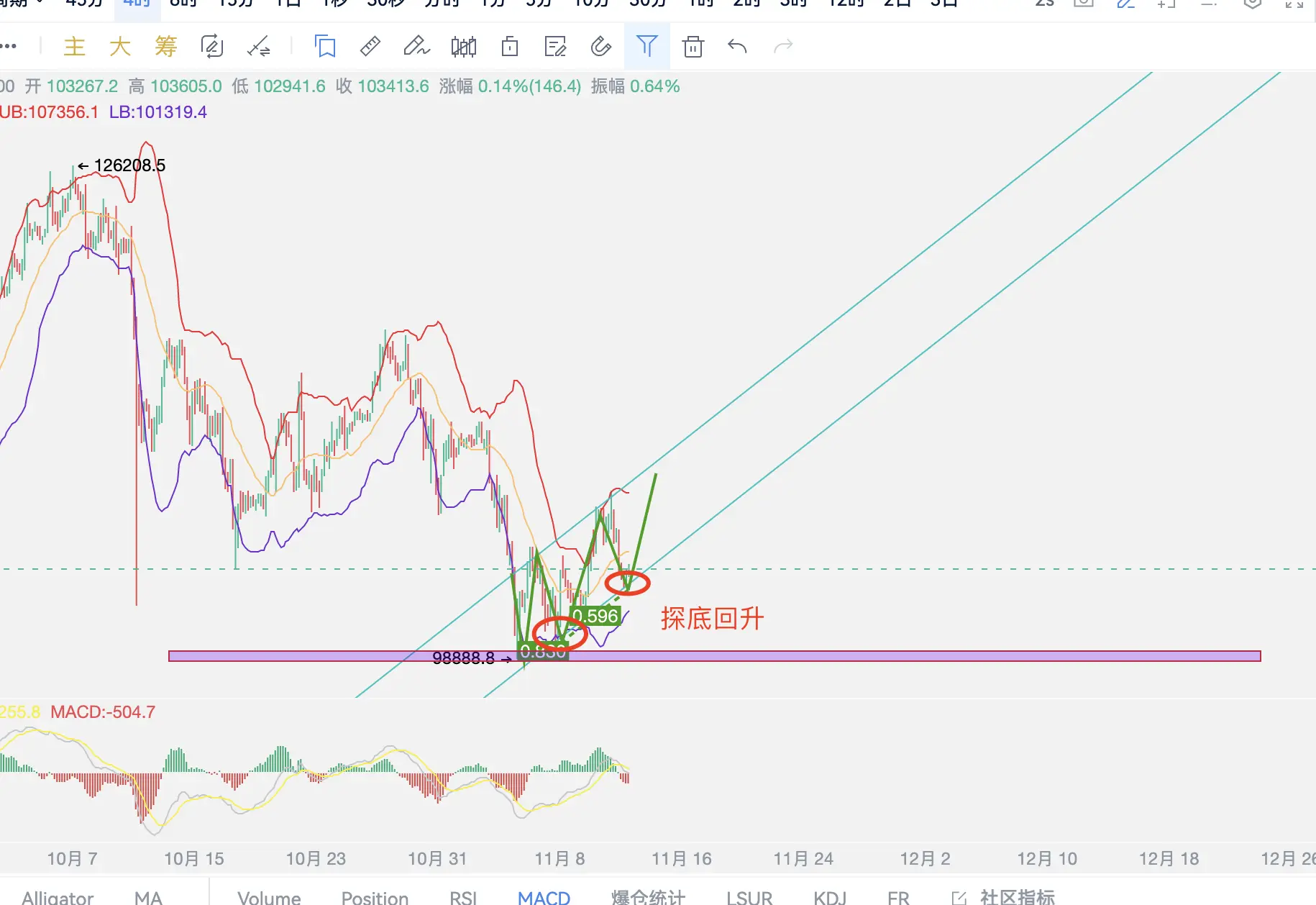The width and height of the screenshot is (1316, 905).
Task: Open the 爆仓统计 liquidation stats tab
Action: pos(648,897)
